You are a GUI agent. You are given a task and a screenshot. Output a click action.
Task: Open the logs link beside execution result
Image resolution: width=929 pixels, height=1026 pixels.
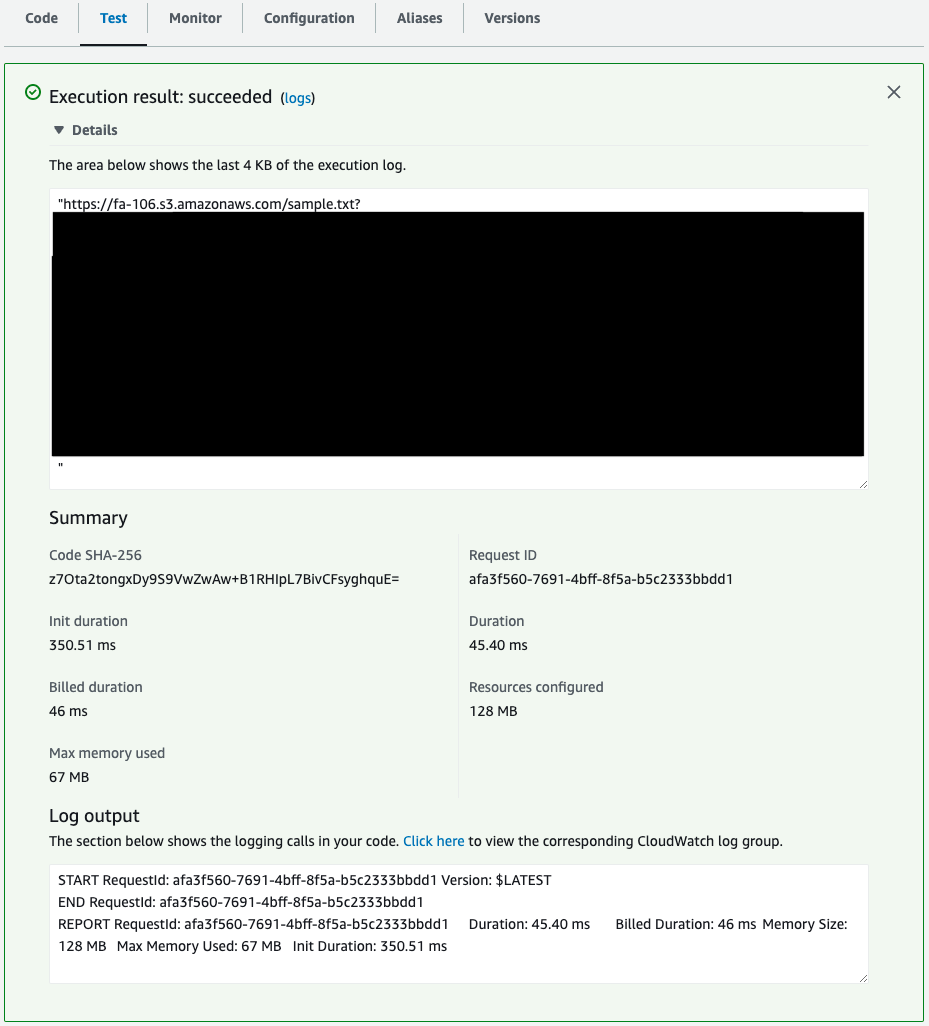tap(298, 98)
